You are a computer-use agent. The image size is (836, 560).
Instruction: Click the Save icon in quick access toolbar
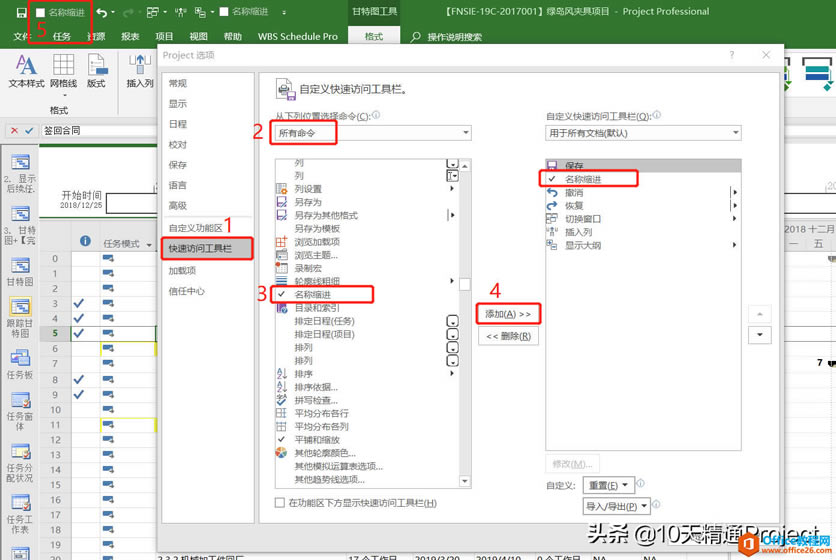tap(21, 12)
